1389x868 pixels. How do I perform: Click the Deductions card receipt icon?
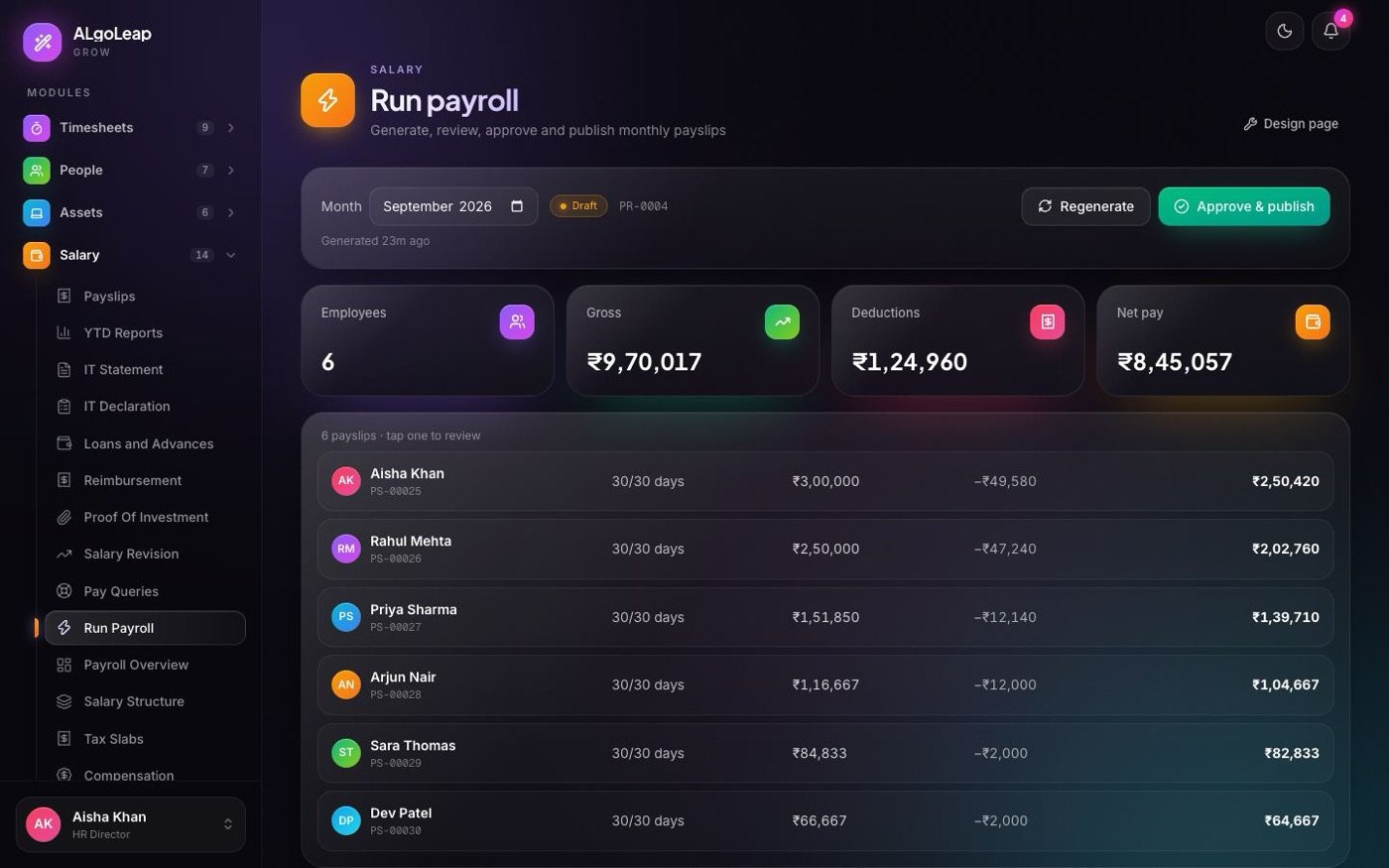(x=1048, y=321)
